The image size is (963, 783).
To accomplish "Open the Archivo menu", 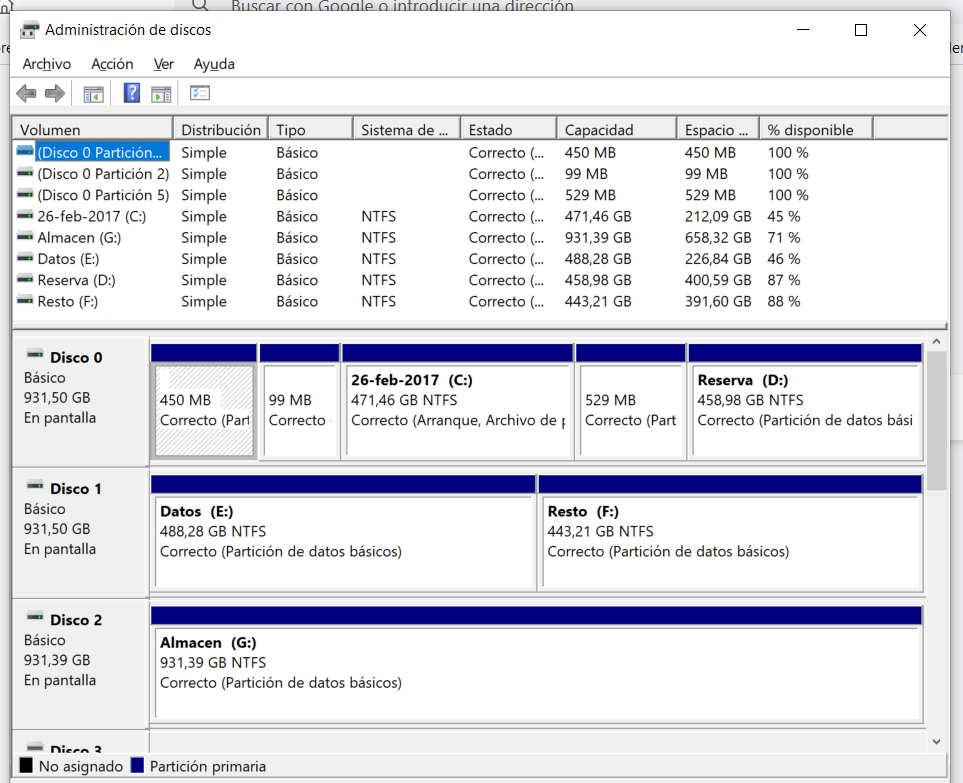I will (x=46, y=64).
